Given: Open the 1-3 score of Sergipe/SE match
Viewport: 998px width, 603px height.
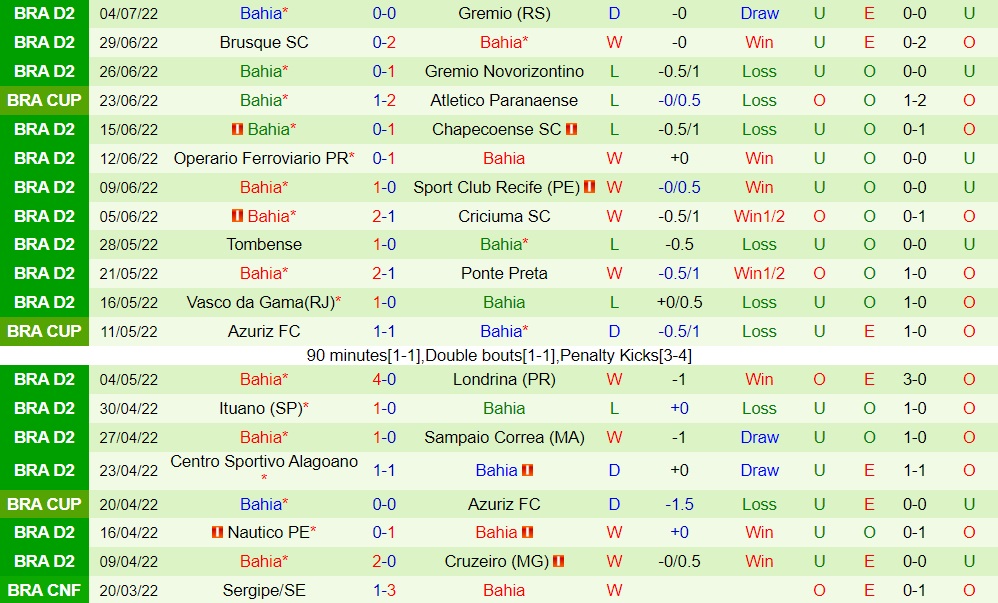Looking at the screenshot, I should [x=384, y=591].
